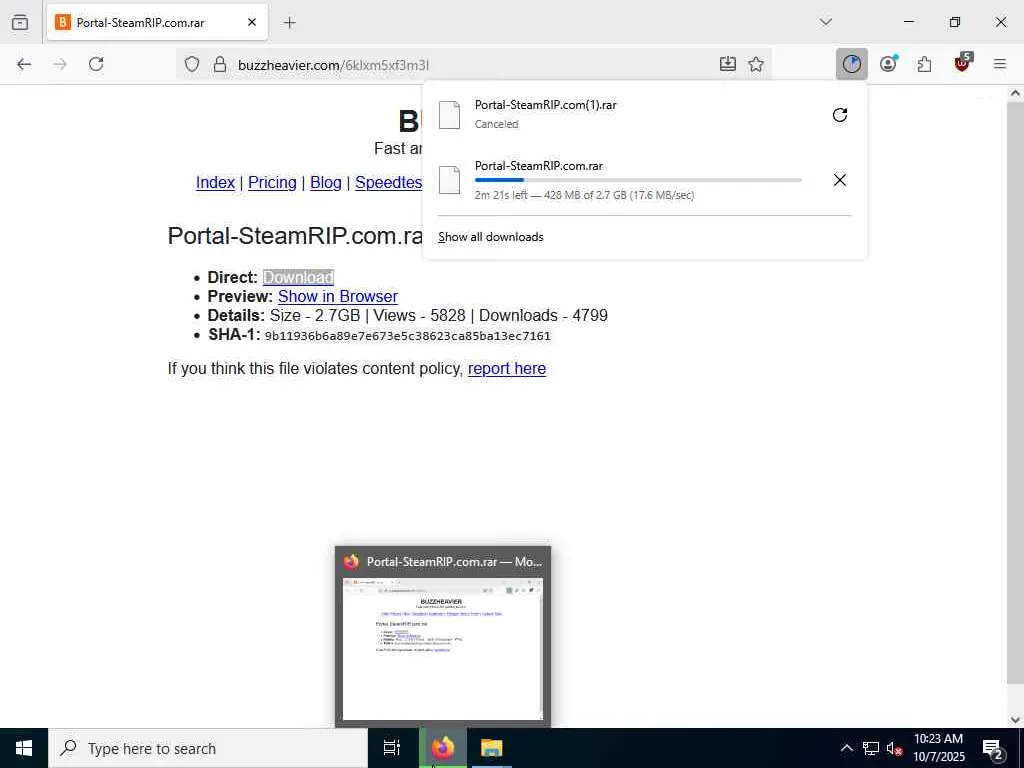Open the Speedtest link

coord(389,182)
